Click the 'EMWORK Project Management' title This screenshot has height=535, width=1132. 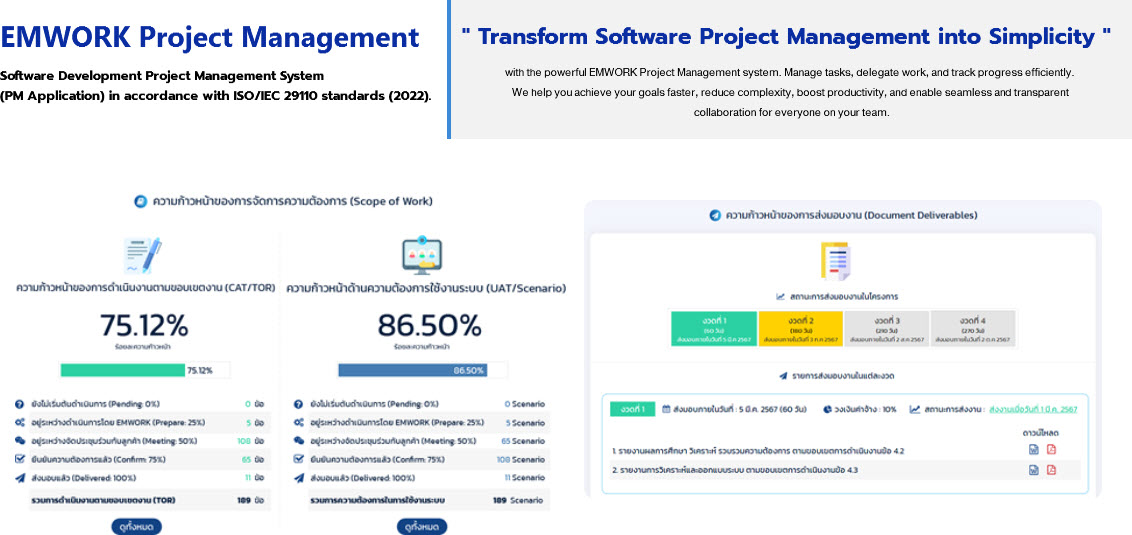209,37
